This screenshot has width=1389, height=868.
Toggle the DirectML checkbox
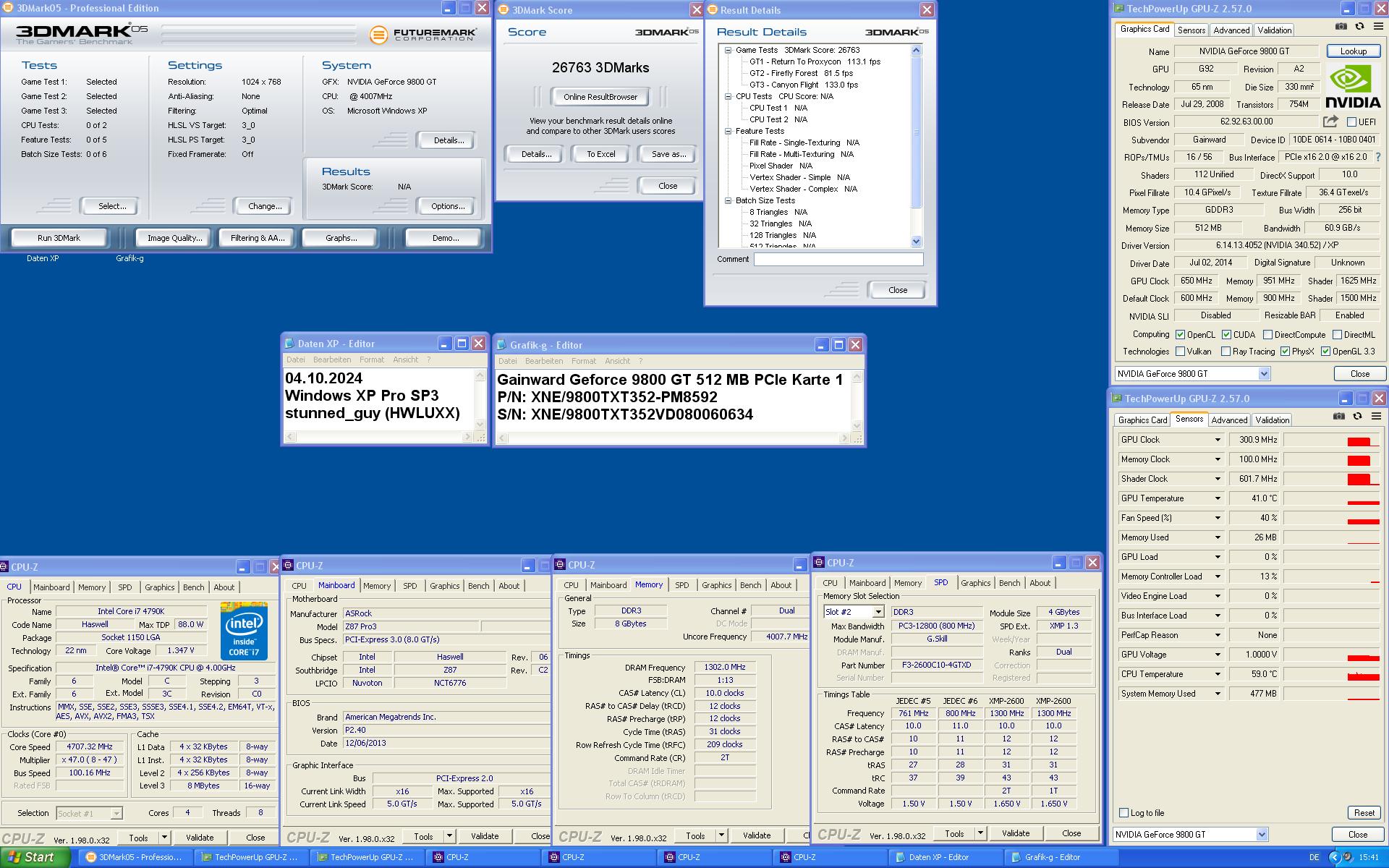(1337, 335)
